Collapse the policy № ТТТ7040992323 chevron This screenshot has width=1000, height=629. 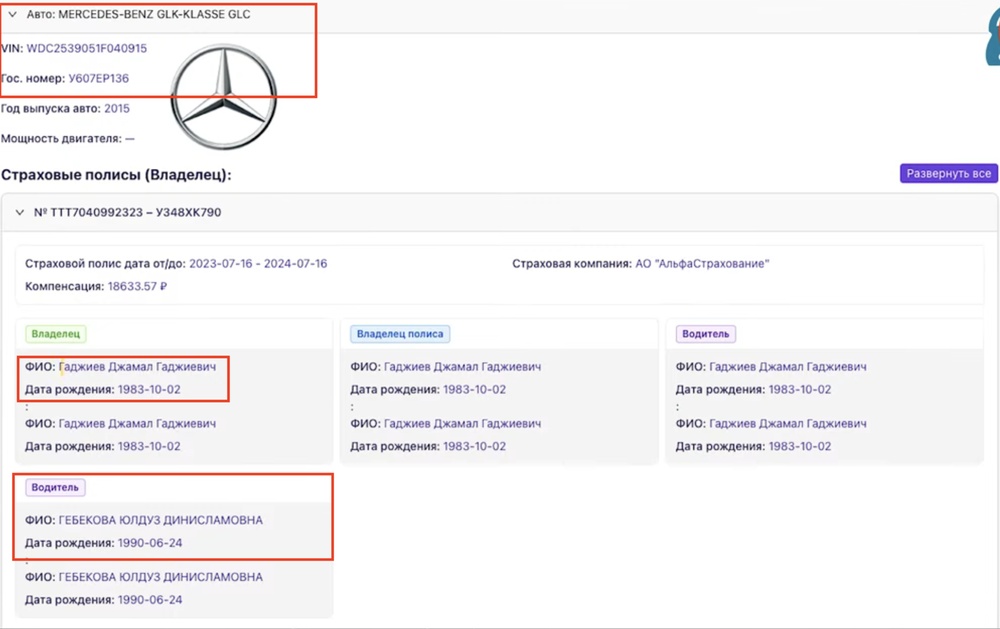pos(19,212)
